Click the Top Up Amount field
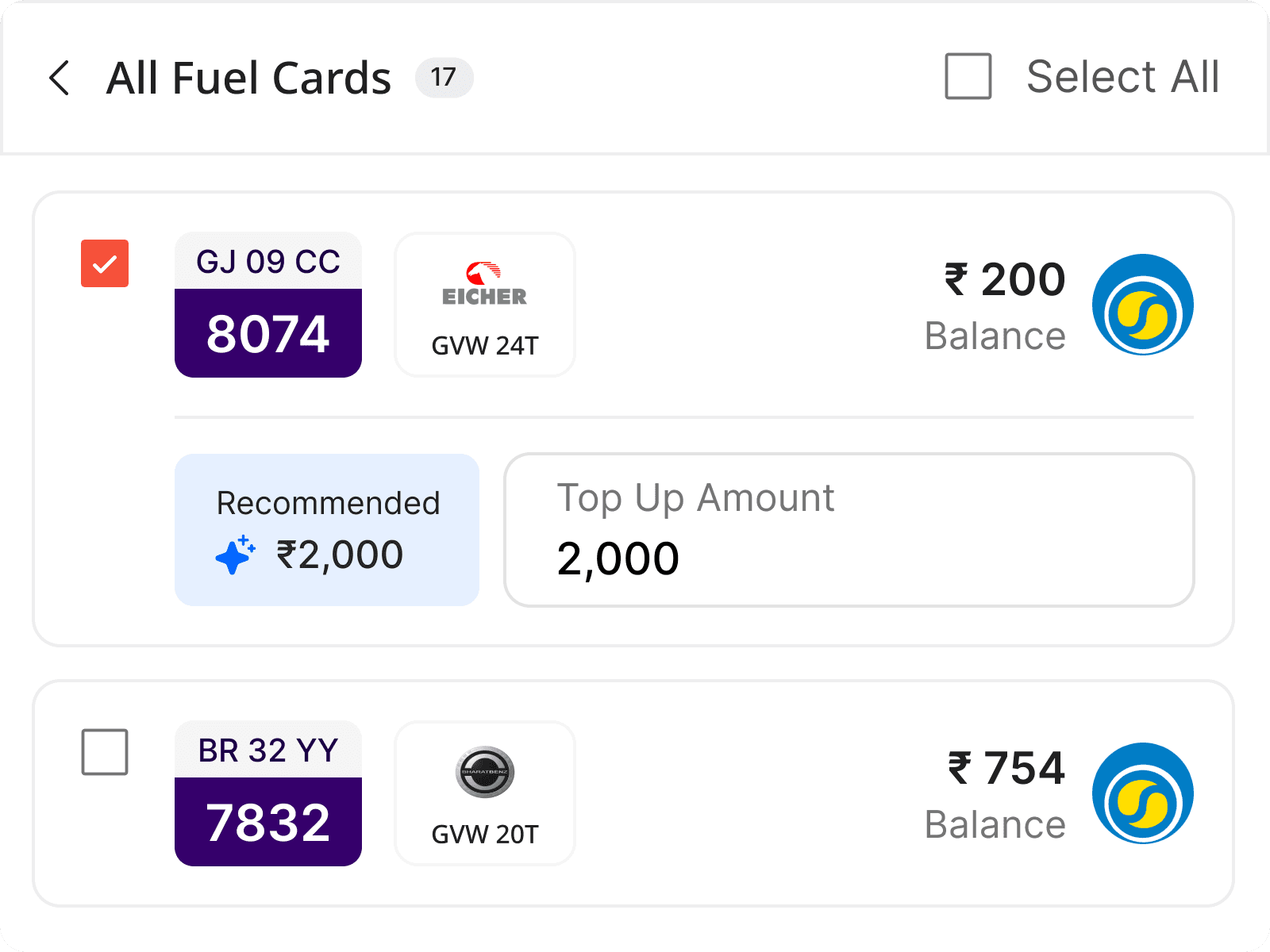 849,530
